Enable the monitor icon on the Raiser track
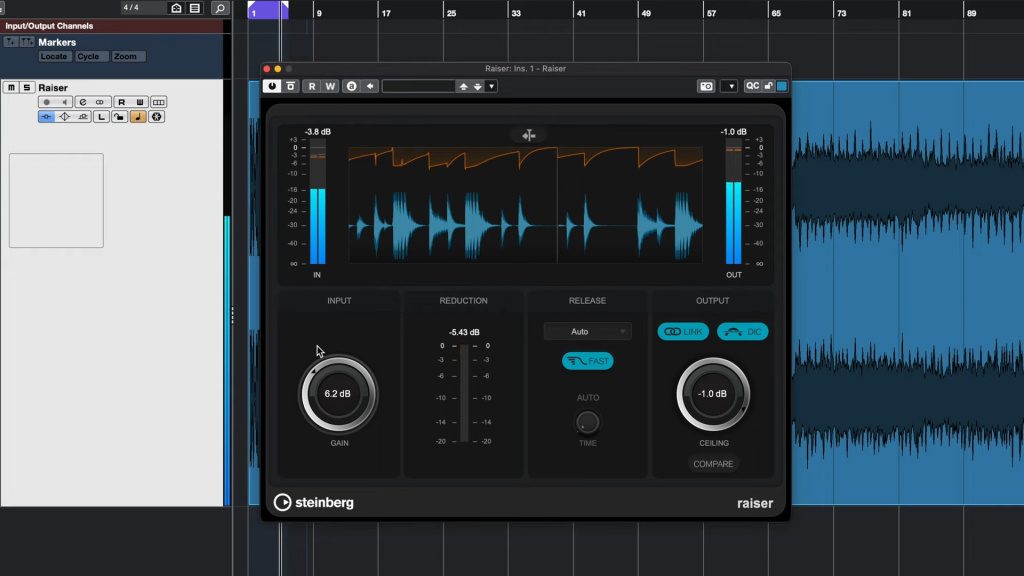Viewport: 1024px width, 576px height. [x=64, y=101]
